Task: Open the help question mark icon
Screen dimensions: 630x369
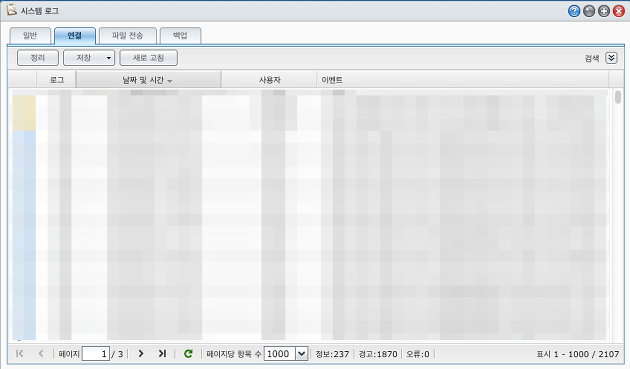Action: 574,11
